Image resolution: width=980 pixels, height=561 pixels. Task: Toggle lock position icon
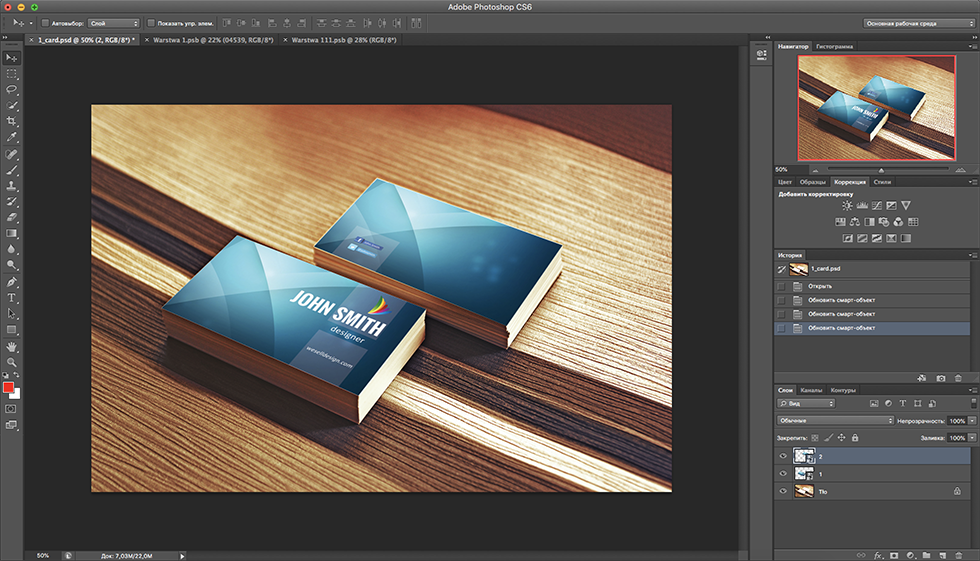(x=842, y=438)
